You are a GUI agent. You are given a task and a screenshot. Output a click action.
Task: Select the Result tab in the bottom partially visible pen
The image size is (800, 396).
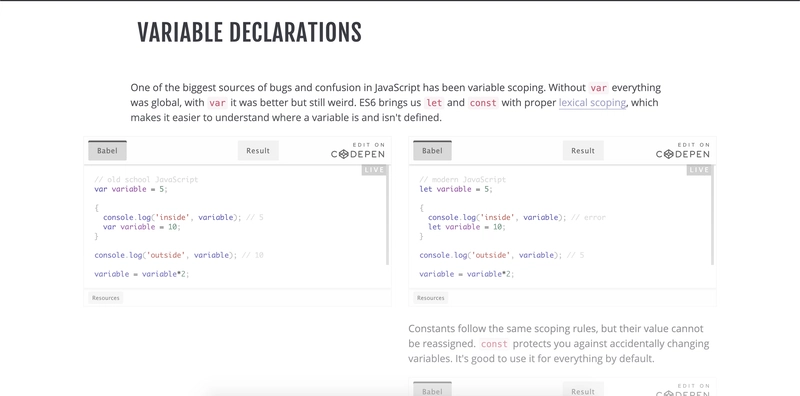[583, 390]
